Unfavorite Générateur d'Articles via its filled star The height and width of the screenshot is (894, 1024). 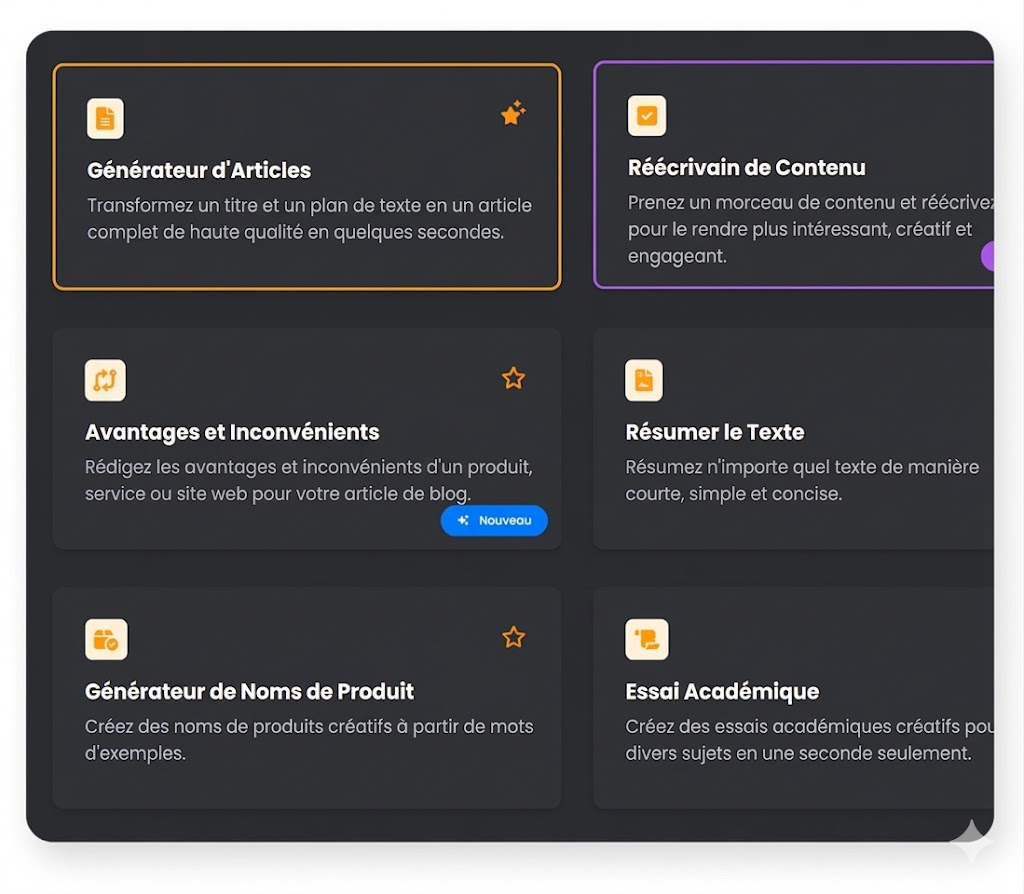(513, 115)
